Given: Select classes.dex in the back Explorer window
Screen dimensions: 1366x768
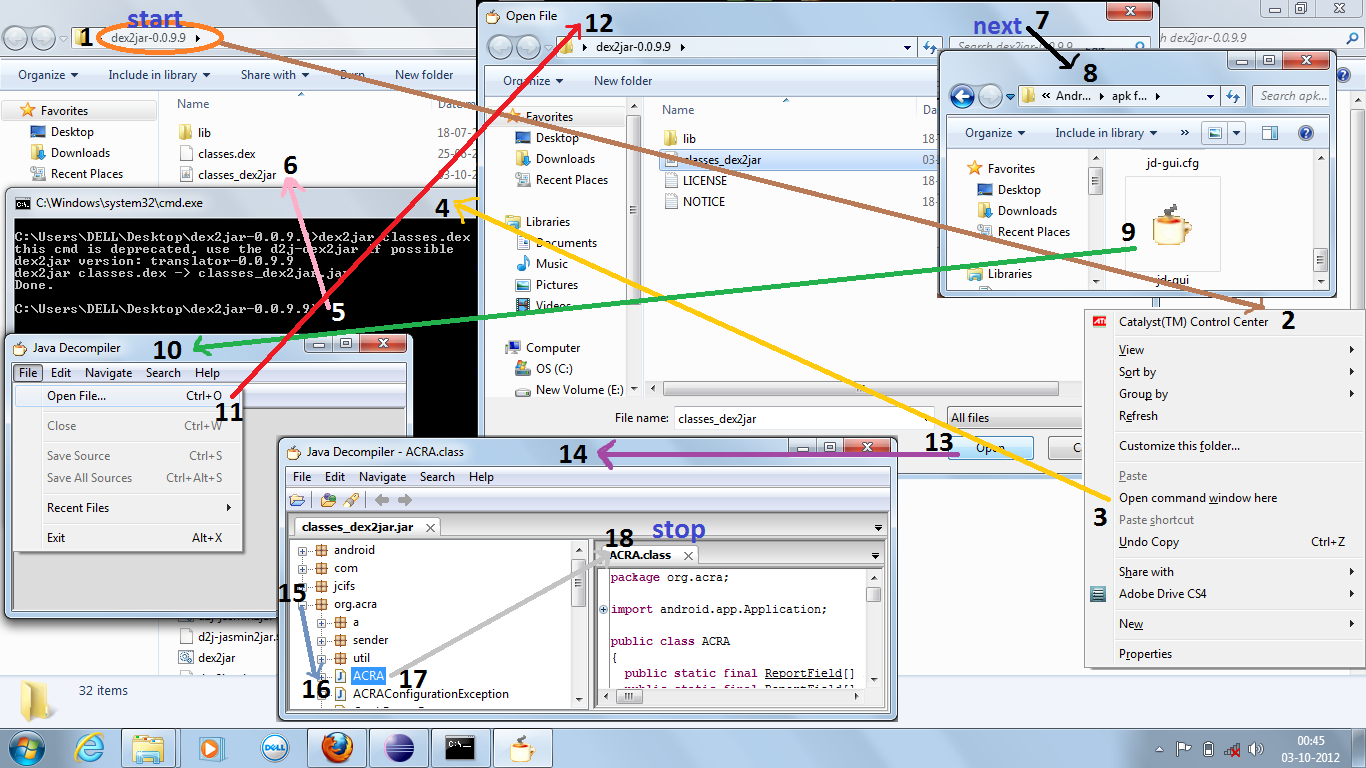Looking at the screenshot, I should click(x=226, y=154).
